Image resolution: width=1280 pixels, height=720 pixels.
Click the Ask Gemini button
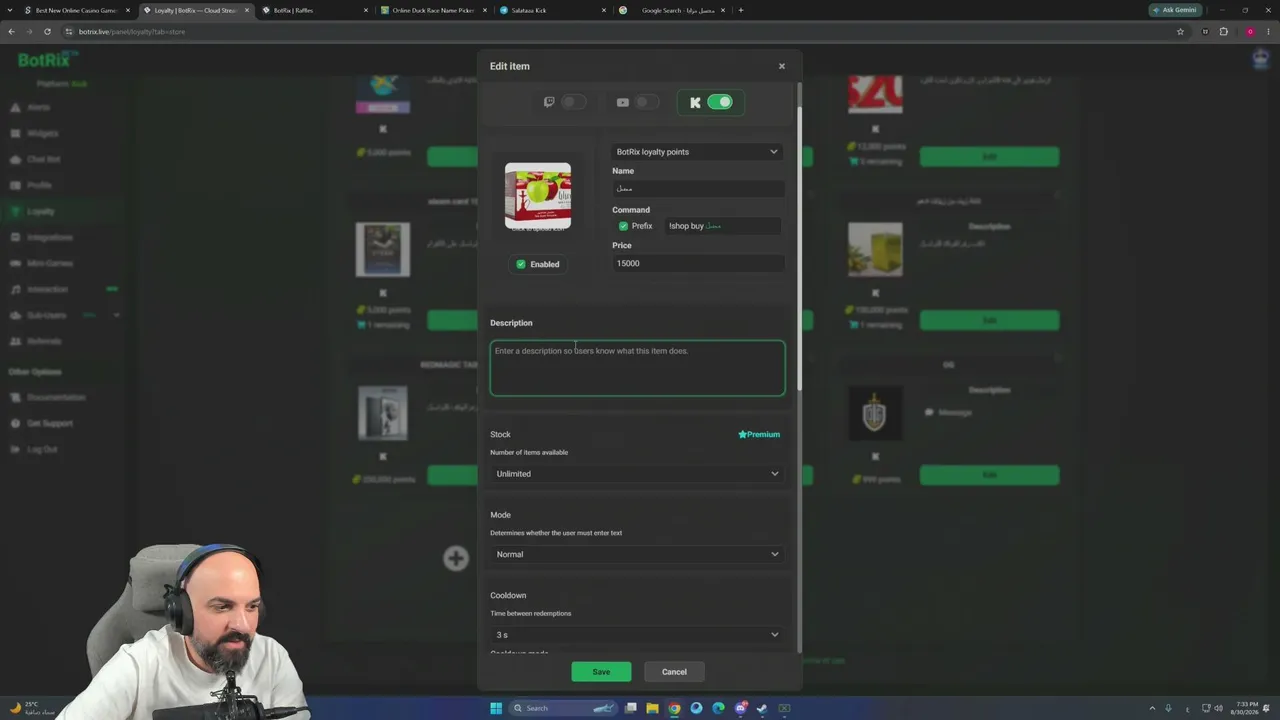click(1174, 10)
